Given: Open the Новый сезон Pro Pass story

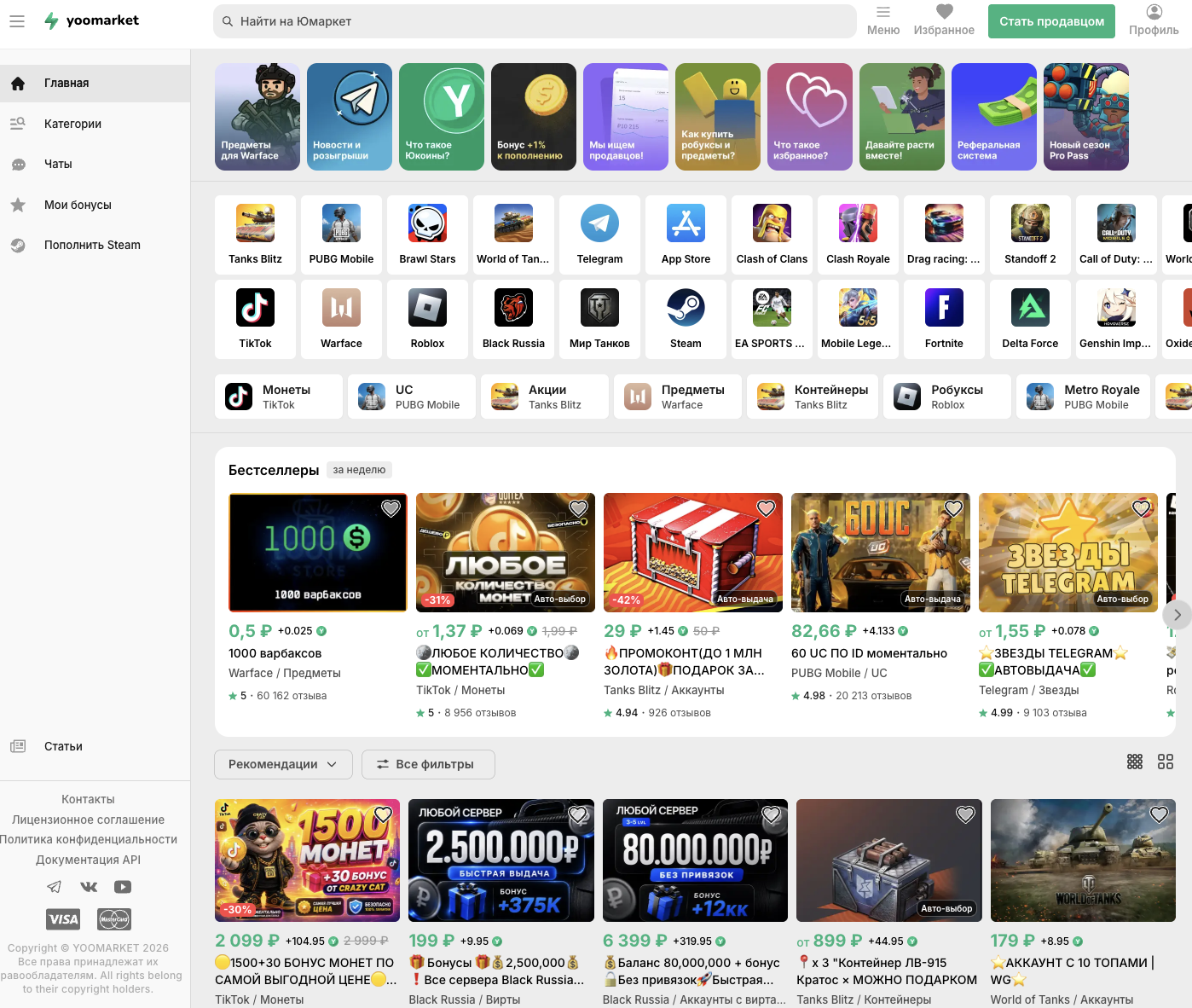Looking at the screenshot, I should (1086, 117).
